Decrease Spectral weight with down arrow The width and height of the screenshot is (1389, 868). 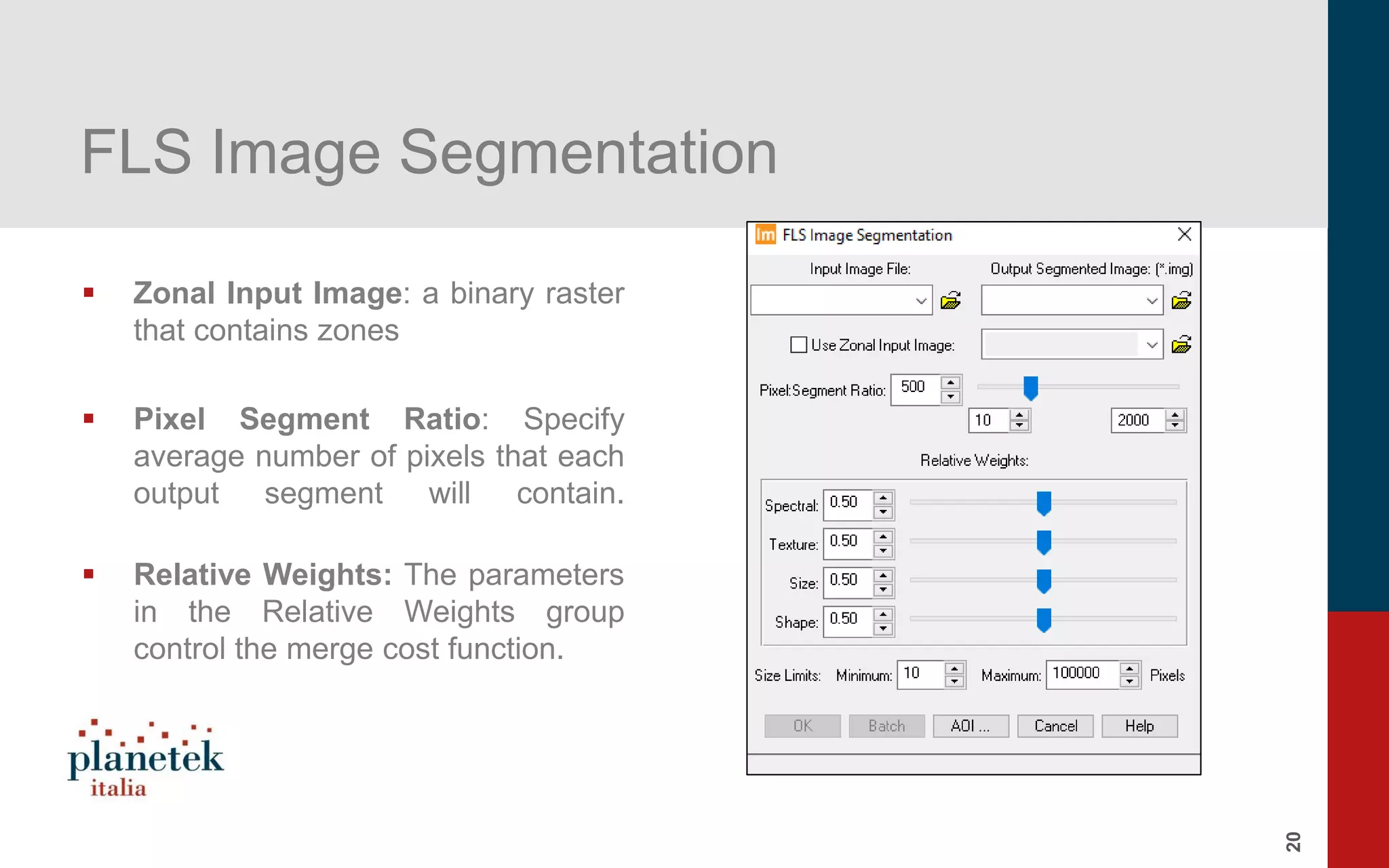coord(883,513)
